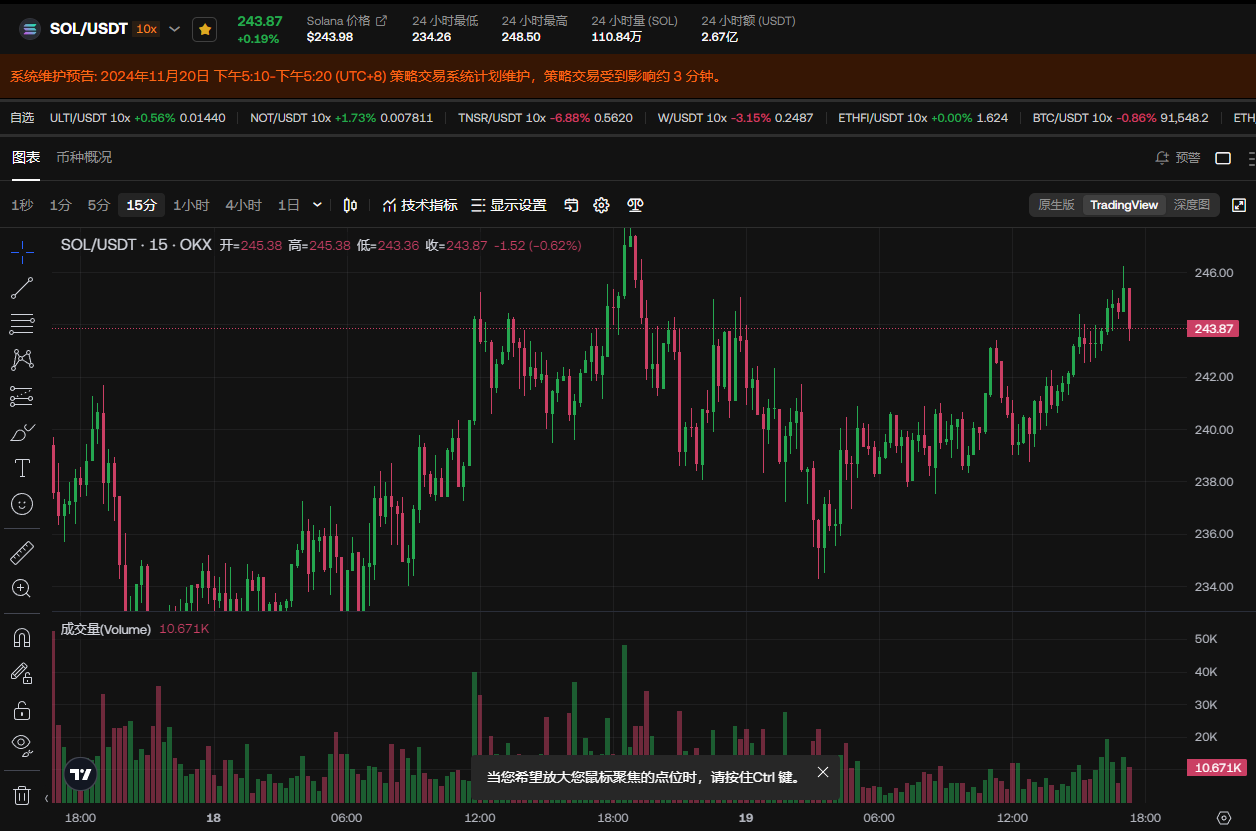Toggle hide all drawings eye icon
The width and height of the screenshot is (1256, 831).
(22, 743)
